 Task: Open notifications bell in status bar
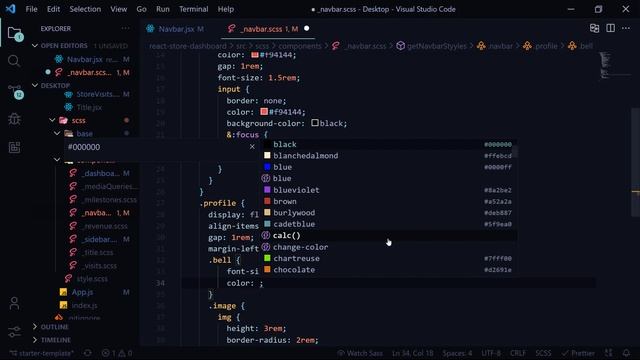(626, 353)
